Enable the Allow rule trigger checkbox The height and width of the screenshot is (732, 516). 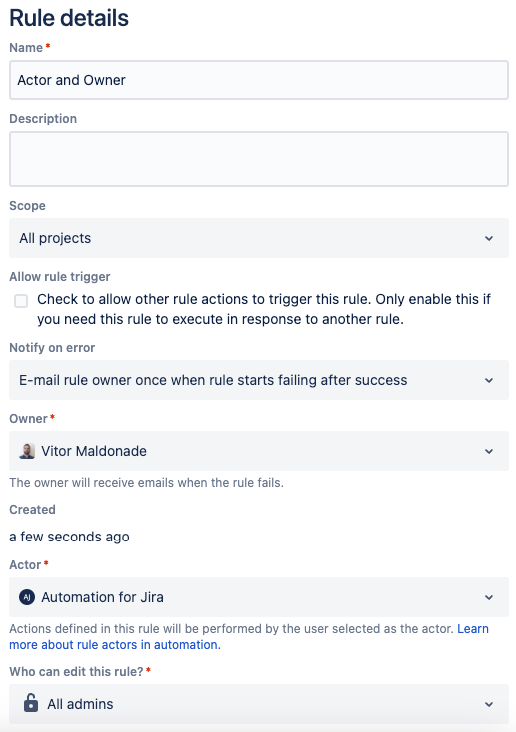21,301
